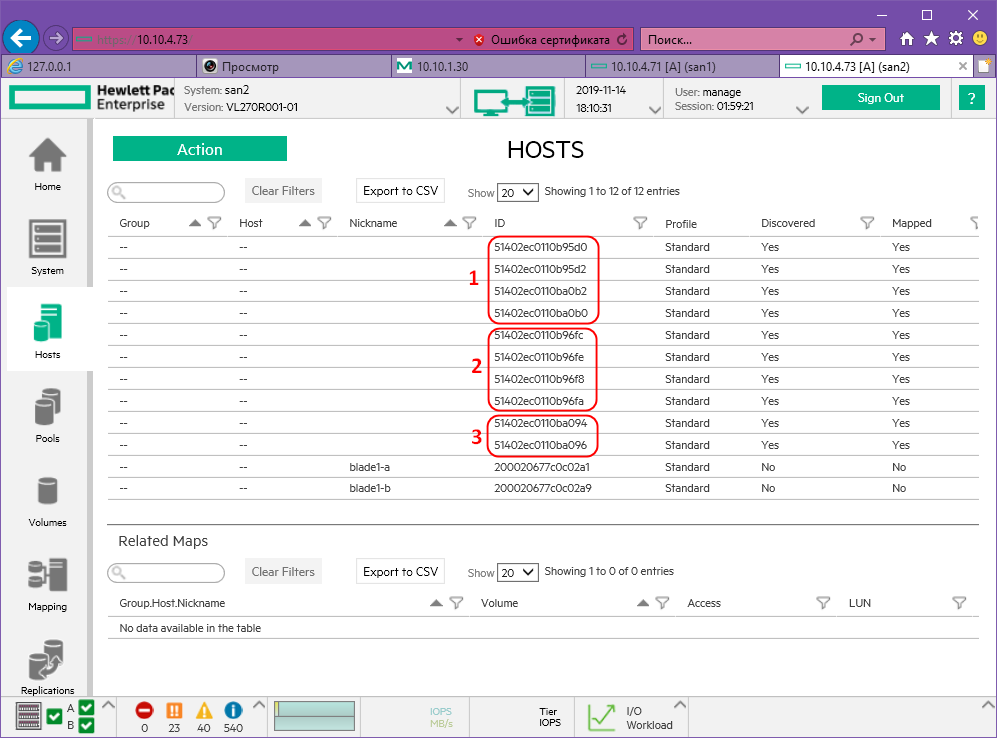Click the critical events red icon
Screen dimensions: 997x738
[x=144, y=710]
